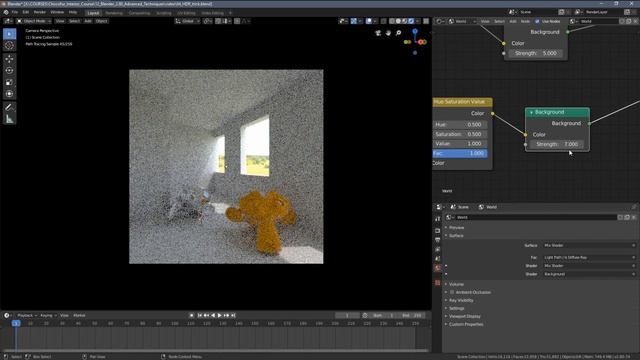The height and width of the screenshot is (360, 640).
Task: Toggle wireframe viewport shading mode
Action: point(392,21)
